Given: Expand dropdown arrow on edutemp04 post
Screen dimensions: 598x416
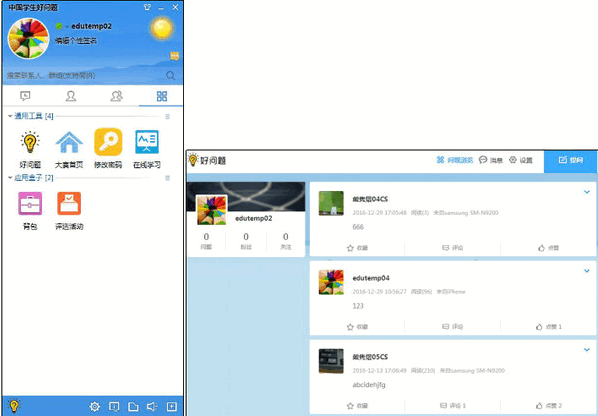Looking at the screenshot, I should pyautogui.click(x=587, y=271).
